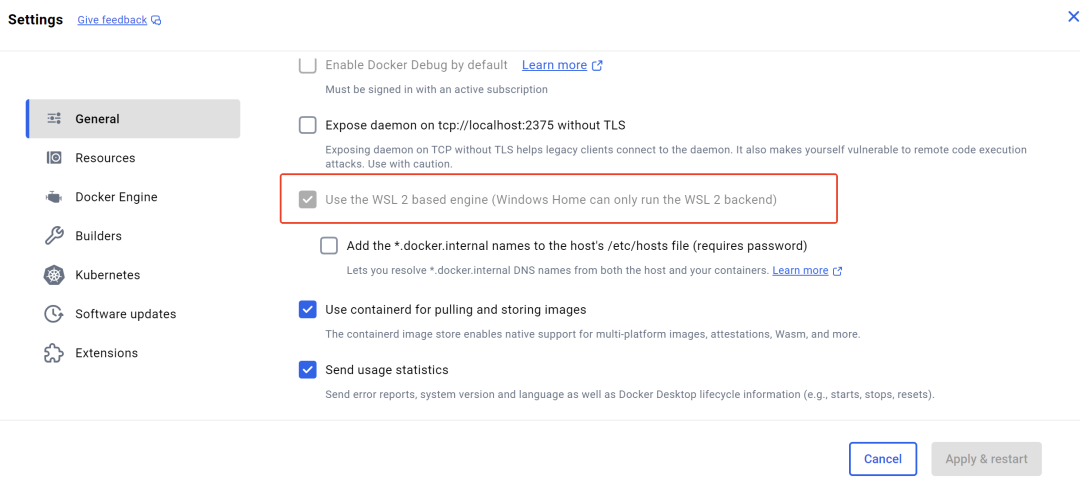Click the Kubernetes helm wheel icon
The width and height of the screenshot is (1080, 488).
54,275
